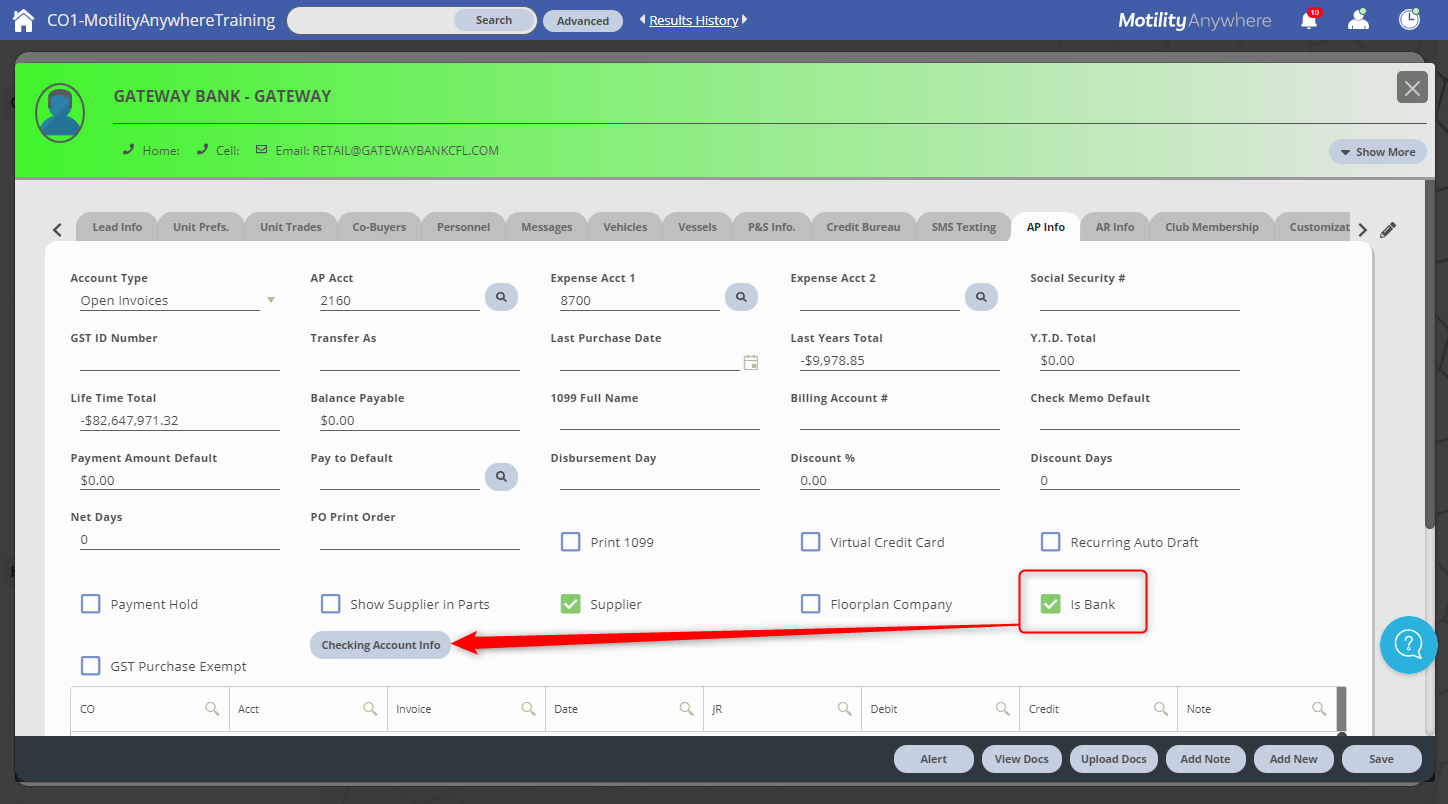Screen dimensions: 1448x804
Task: Enable Virtual Credit Card checkbox
Action: [810, 542]
